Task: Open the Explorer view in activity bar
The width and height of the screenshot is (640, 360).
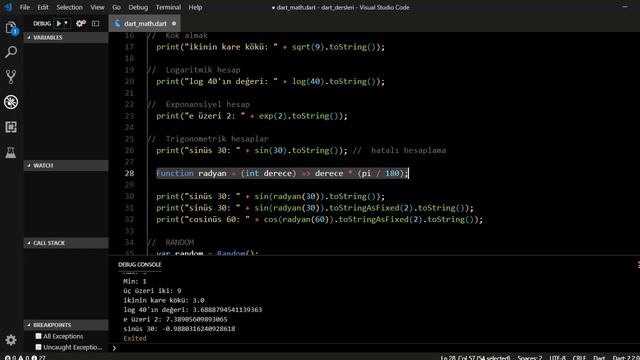Action: tap(11, 28)
